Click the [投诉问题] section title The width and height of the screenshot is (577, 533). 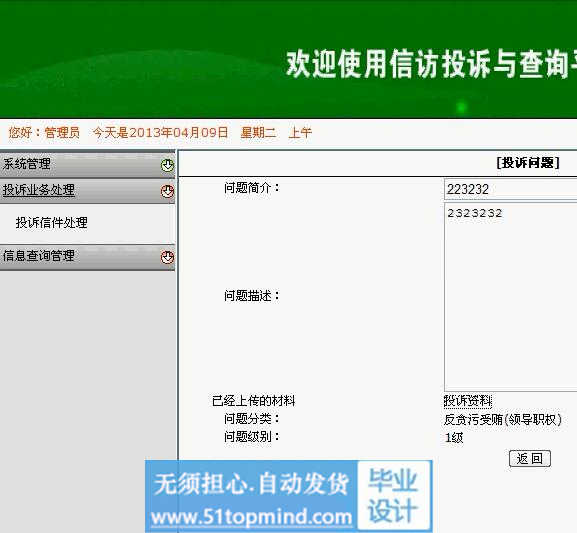point(528,162)
